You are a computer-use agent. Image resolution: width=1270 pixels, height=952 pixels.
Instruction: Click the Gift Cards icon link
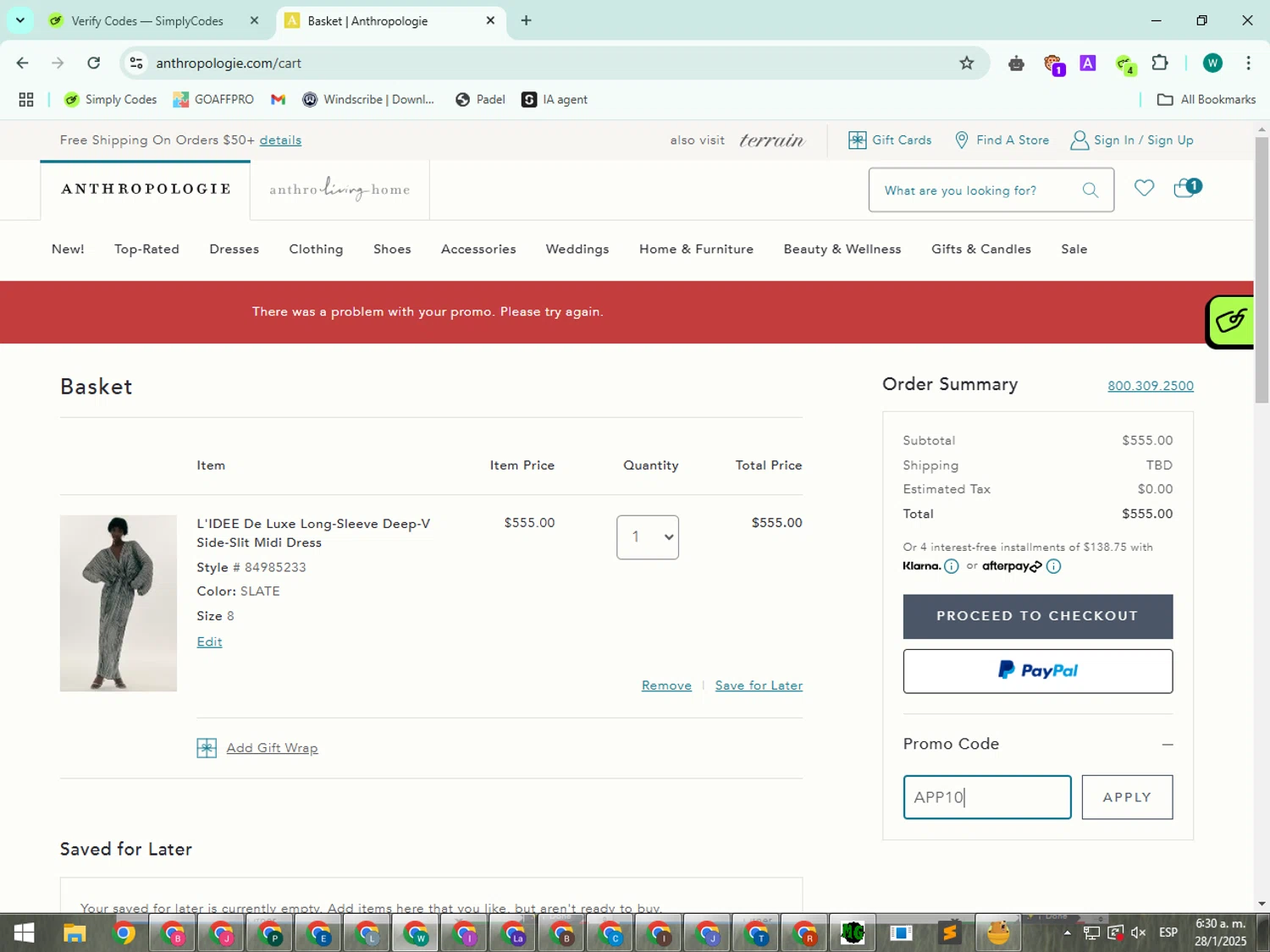point(857,140)
